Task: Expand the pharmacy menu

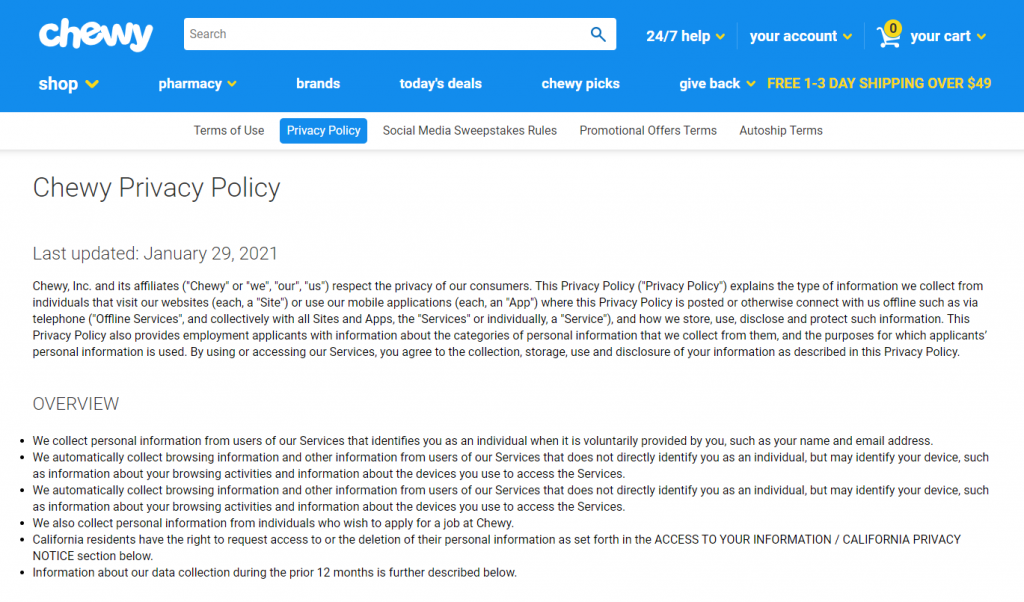Action: pos(197,84)
